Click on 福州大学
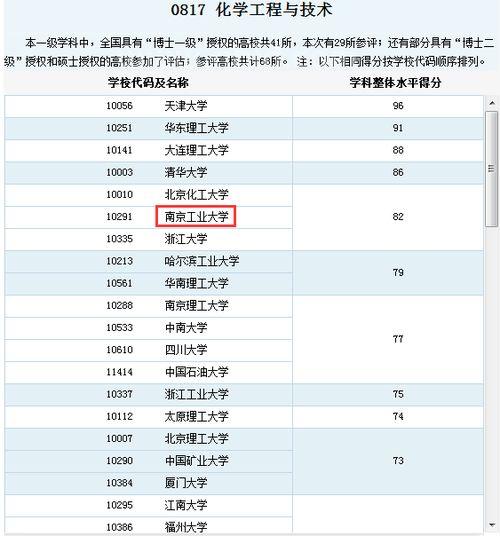The image size is (500, 536). click(x=186, y=527)
